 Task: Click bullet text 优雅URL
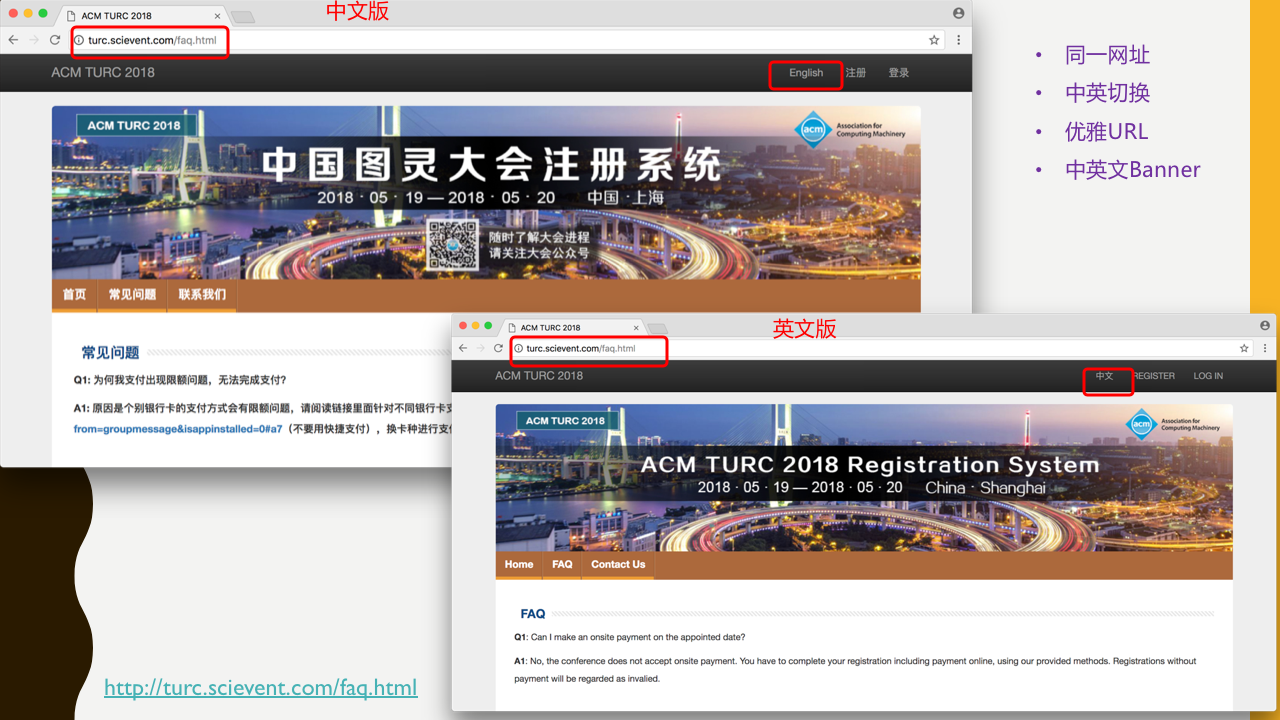tap(1106, 131)
